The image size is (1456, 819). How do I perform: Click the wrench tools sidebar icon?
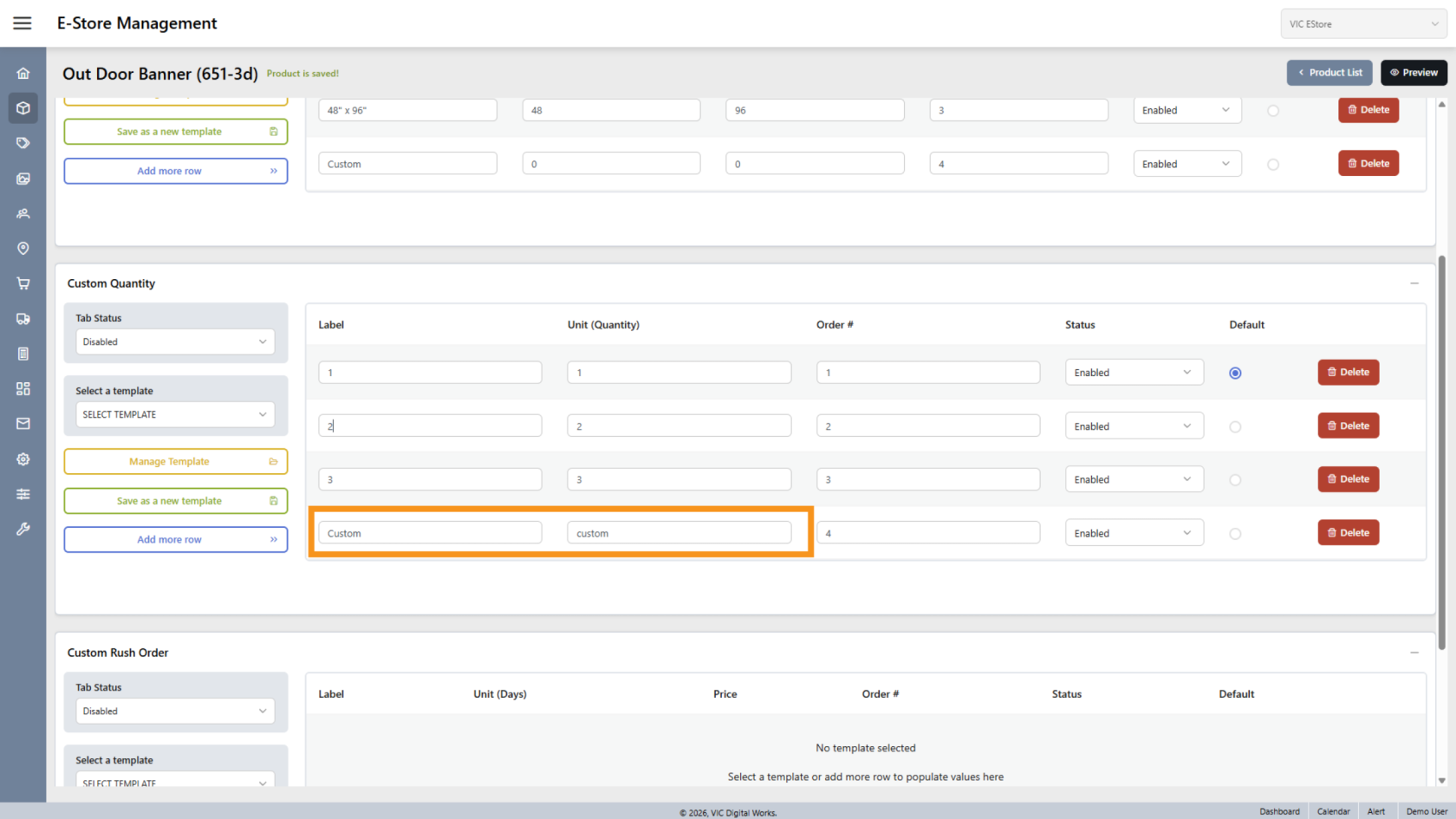click(x=23, y=529)
